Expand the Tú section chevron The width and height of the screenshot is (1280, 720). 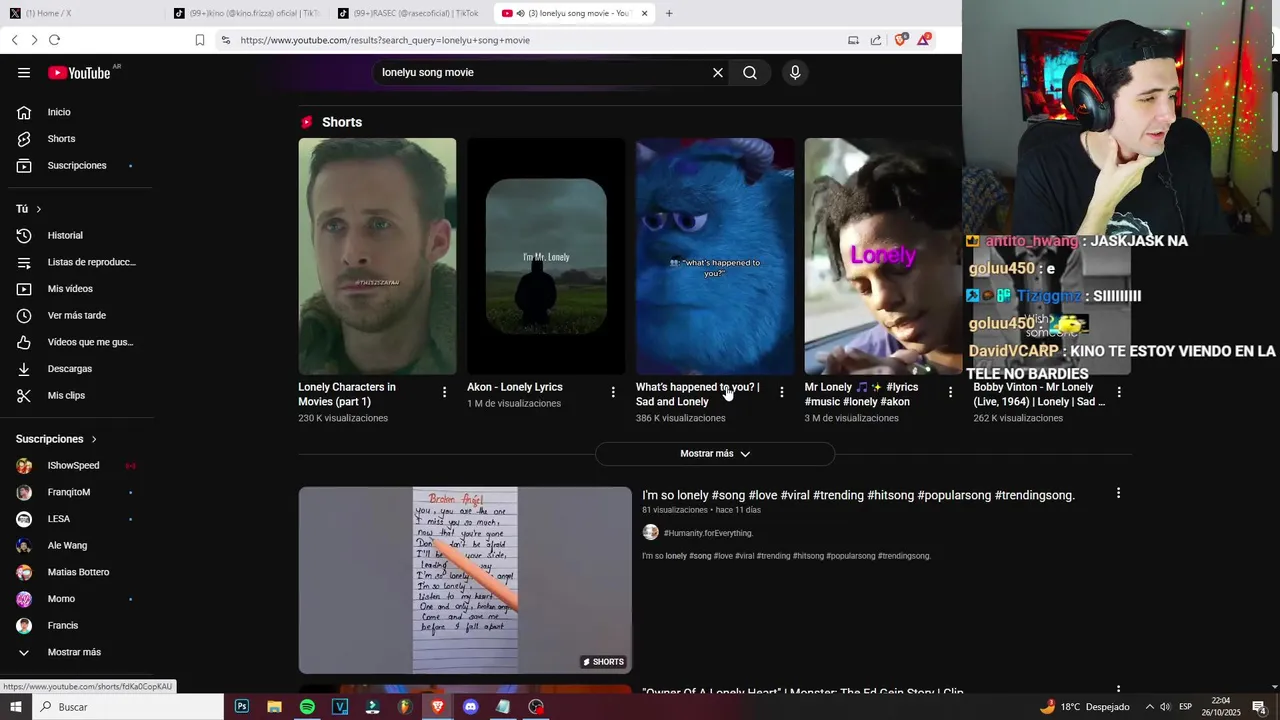point(39,209)
